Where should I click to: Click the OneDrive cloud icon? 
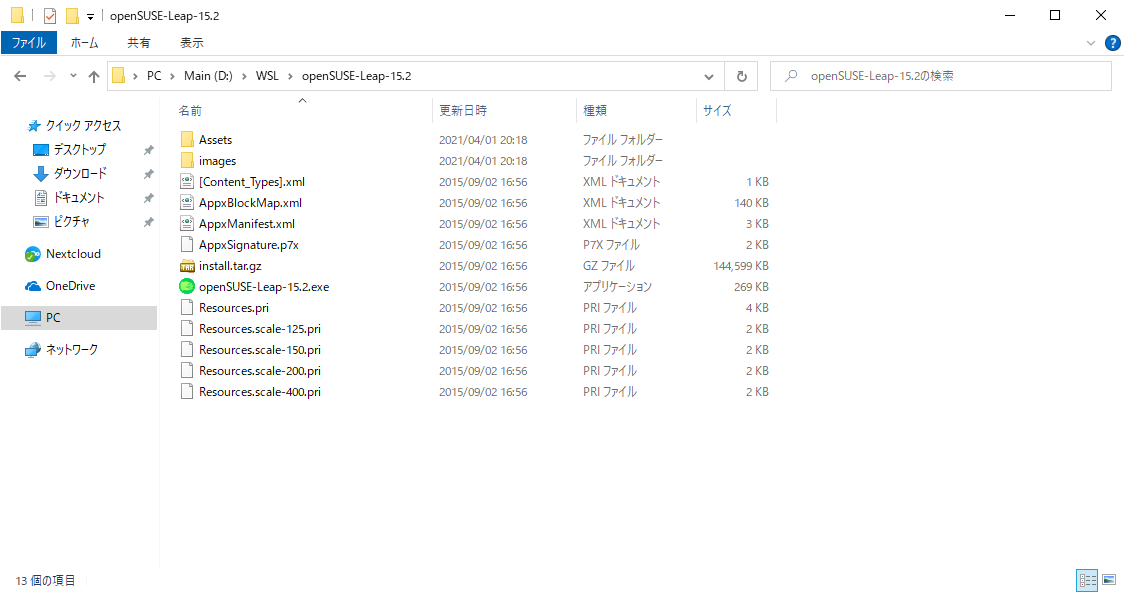tap(32, 286)
